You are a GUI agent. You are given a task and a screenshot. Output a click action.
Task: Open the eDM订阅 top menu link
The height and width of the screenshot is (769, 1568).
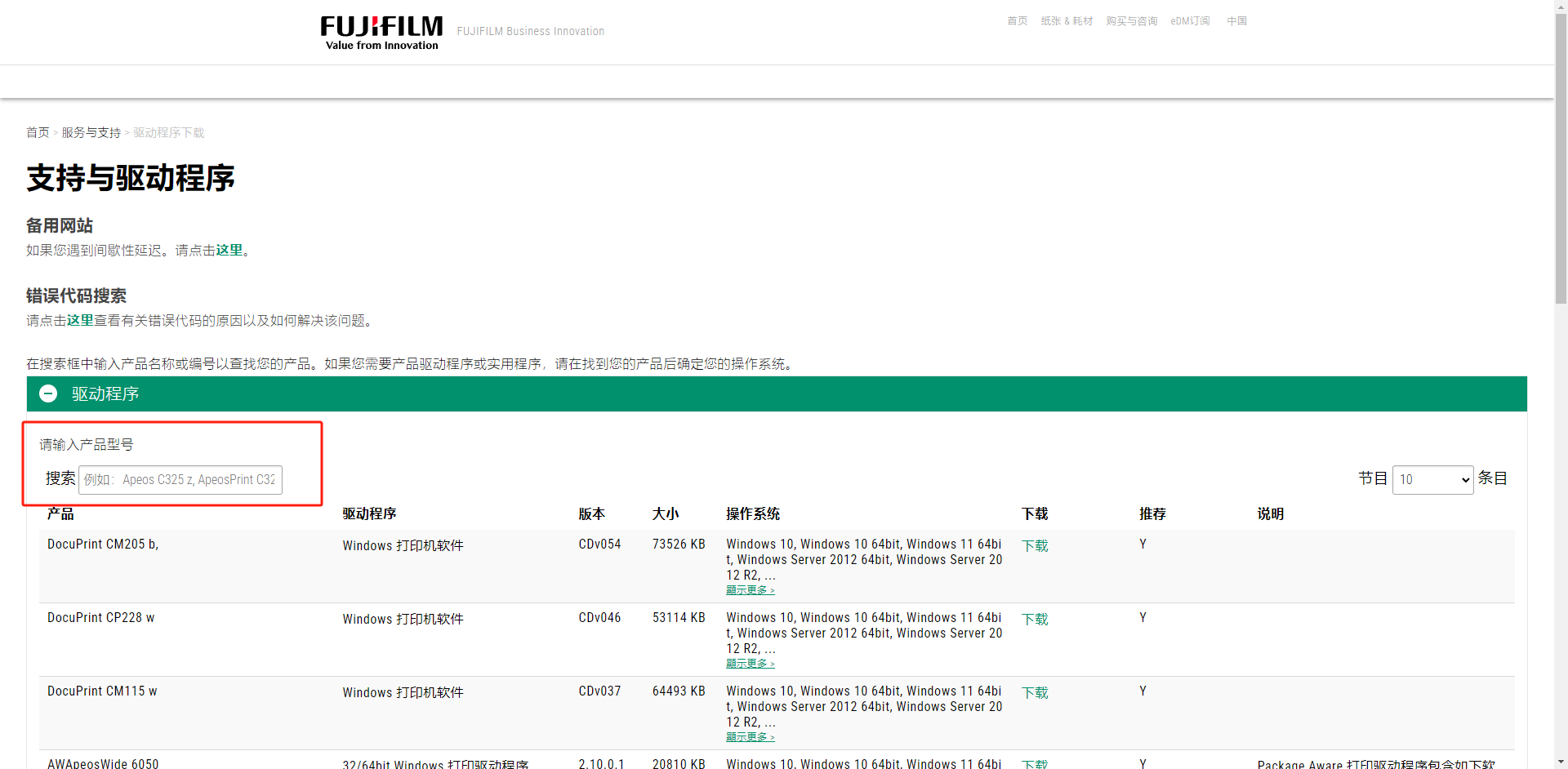pos(1190,21)
